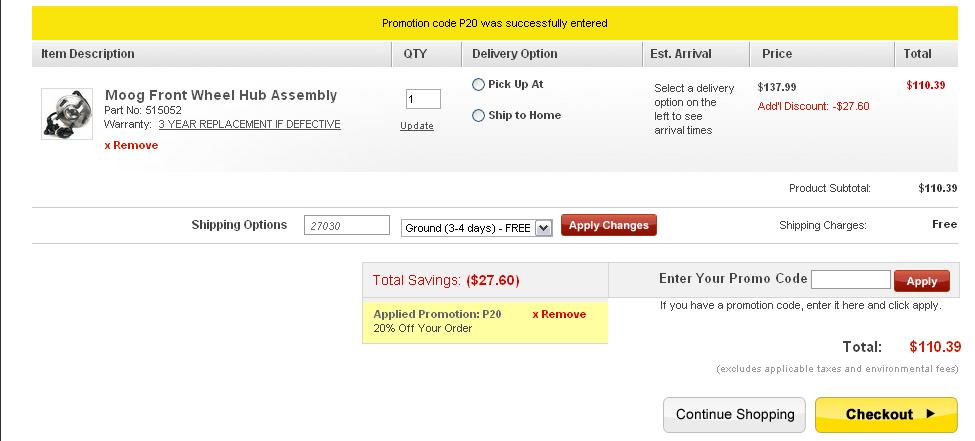Click the promo code text field
Viewport: 975px width, 441px height.
click(x=851, y=280)
